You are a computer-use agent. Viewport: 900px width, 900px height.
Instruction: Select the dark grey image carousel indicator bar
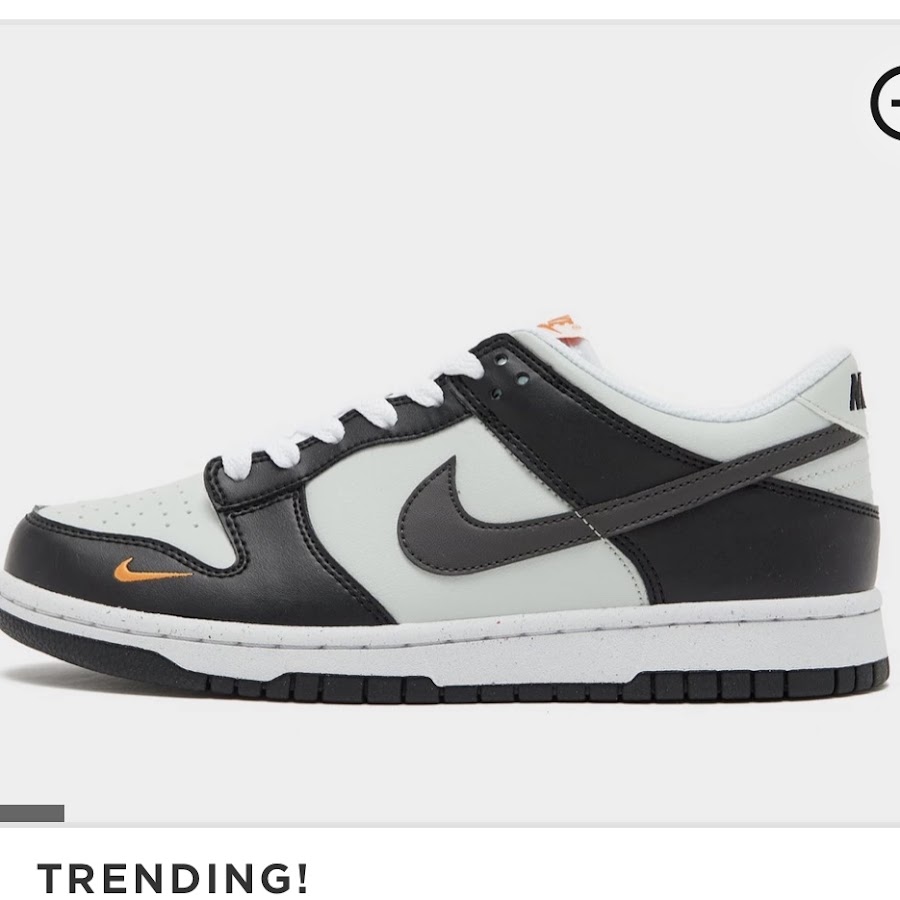click(x=32, y=813)
